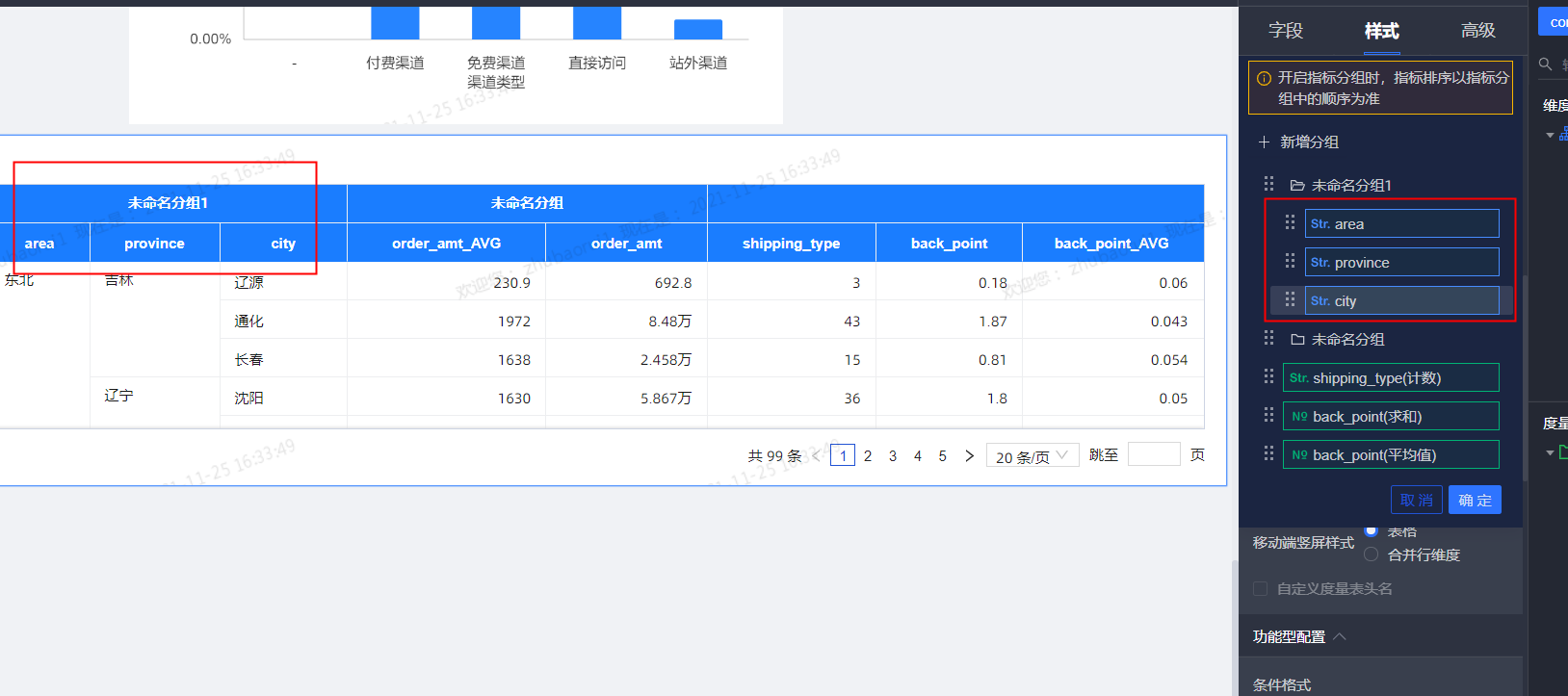This screenshot has height=696, width=1568.
Task: Click the drag handle beside the city field
Action: (1290, 300)
